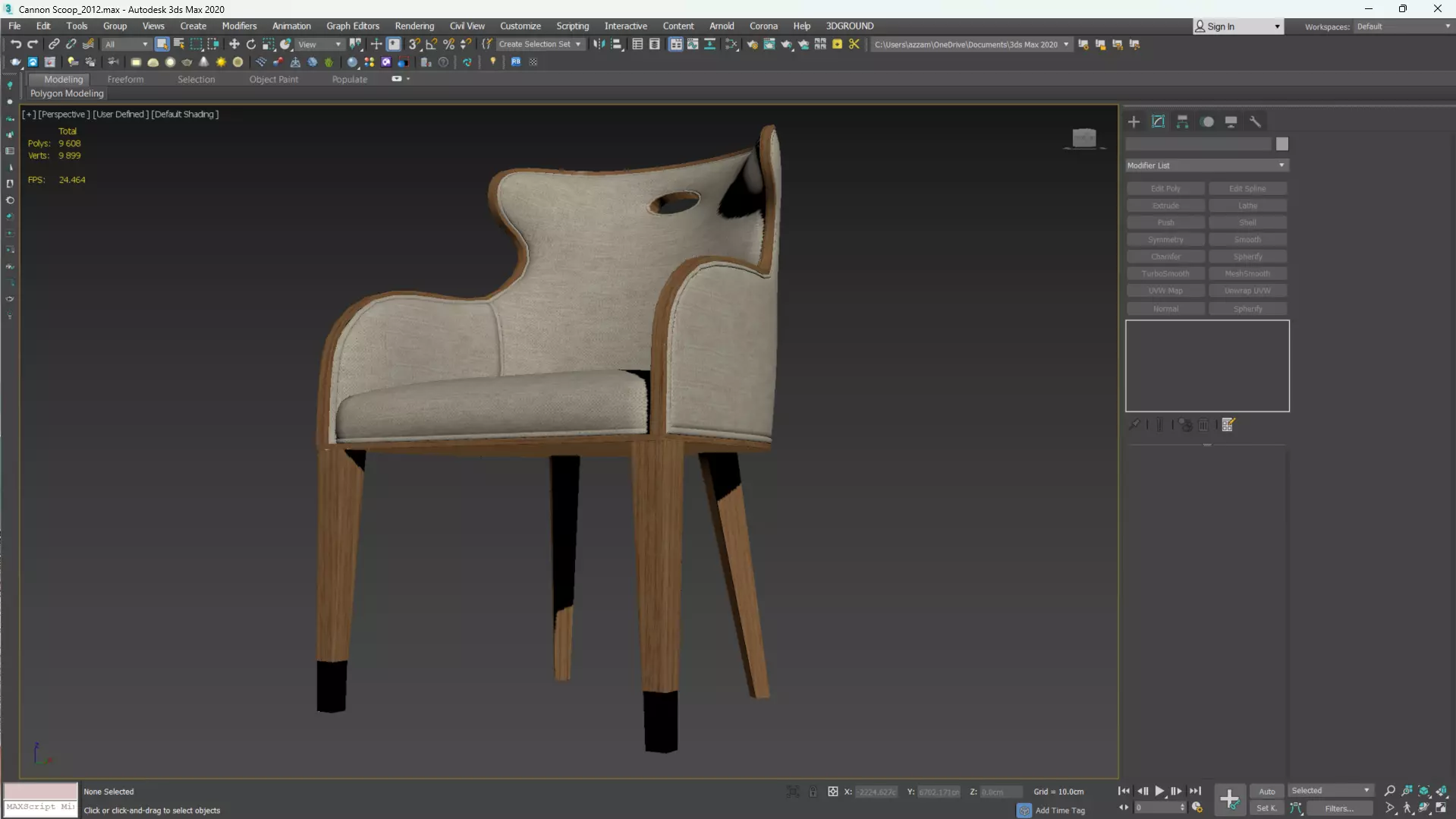This screenshot has height=819, width=1456.
Task: Click the yellow scissors icon in toolbar
Action: [854, 44]
